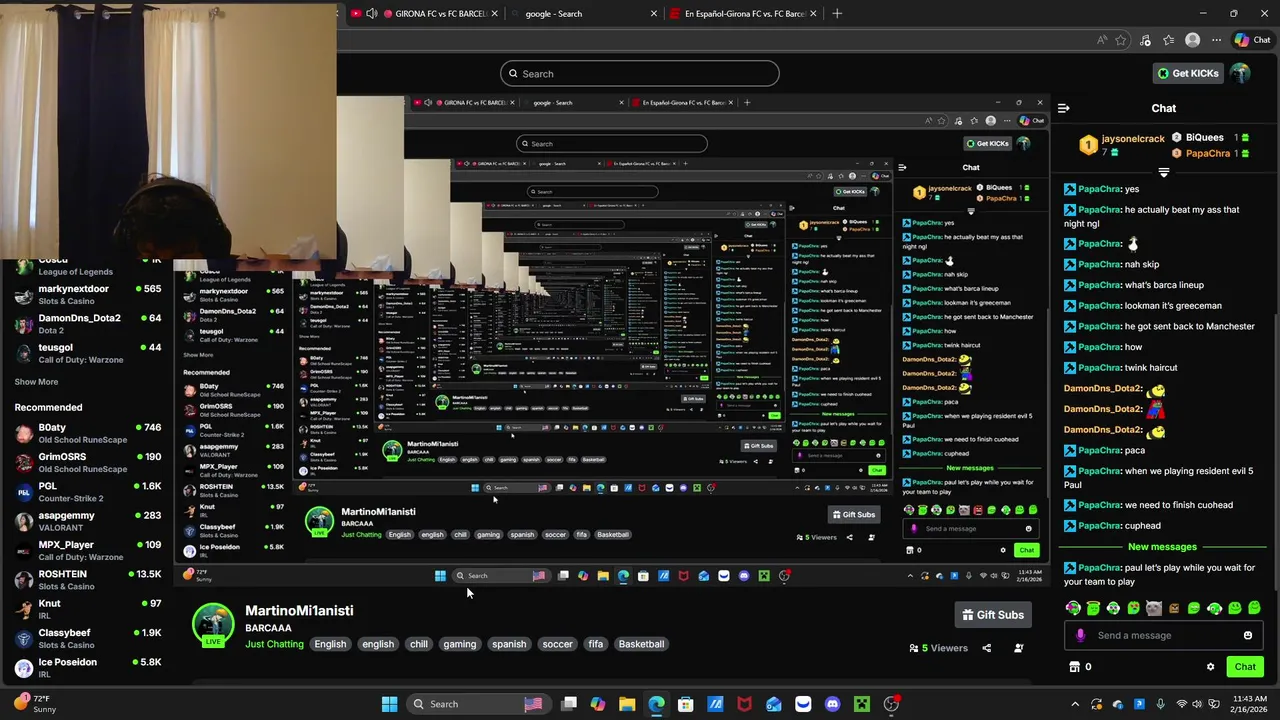This screenshot has height=720, width=1280.
Task: Open the emoji picker in message box
Action: [x=1248, y=635]
